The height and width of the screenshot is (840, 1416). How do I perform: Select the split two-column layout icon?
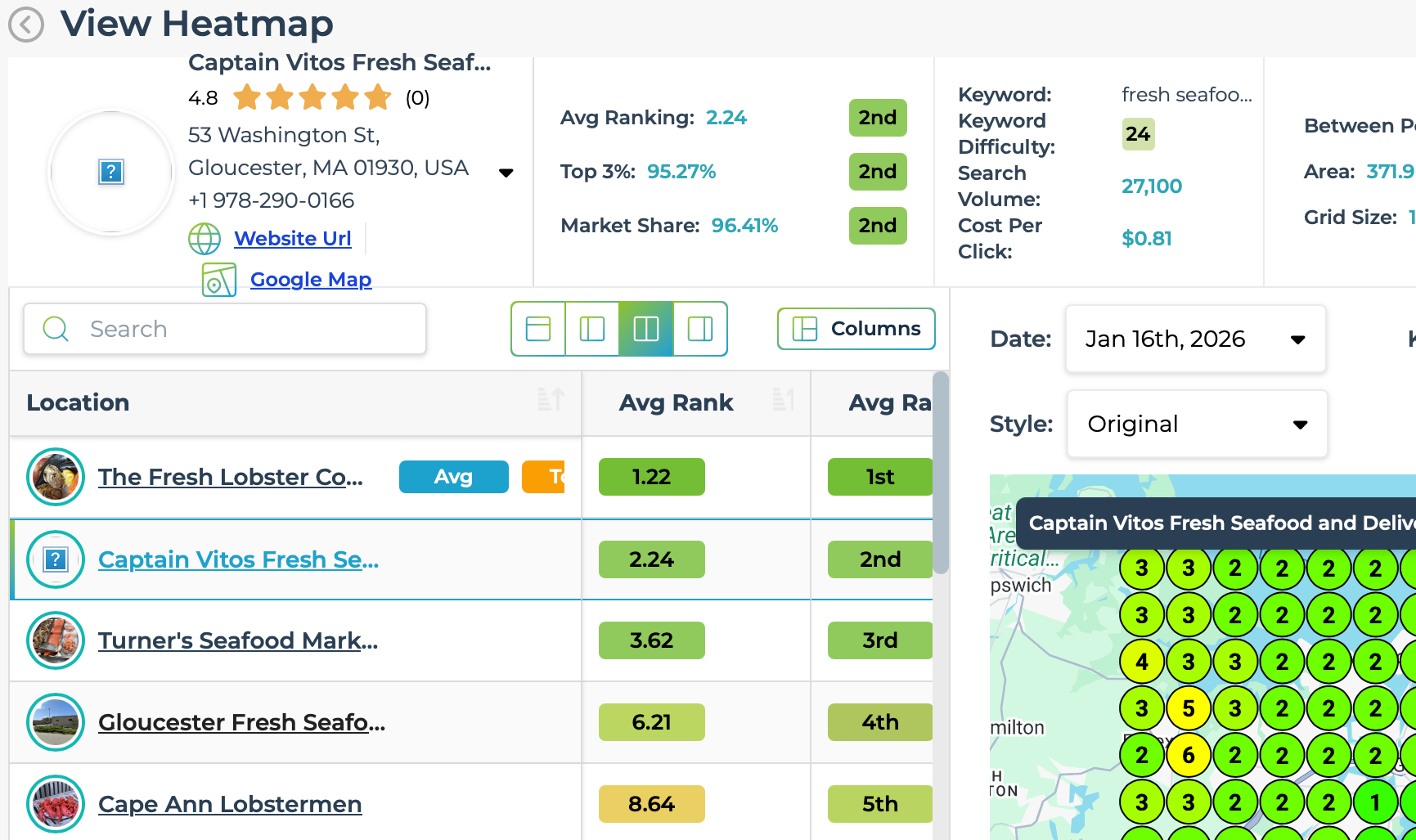646,329
